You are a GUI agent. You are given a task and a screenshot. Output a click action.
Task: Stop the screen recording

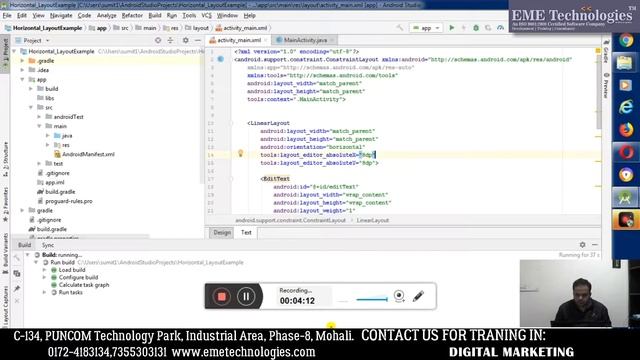point(222,296)
